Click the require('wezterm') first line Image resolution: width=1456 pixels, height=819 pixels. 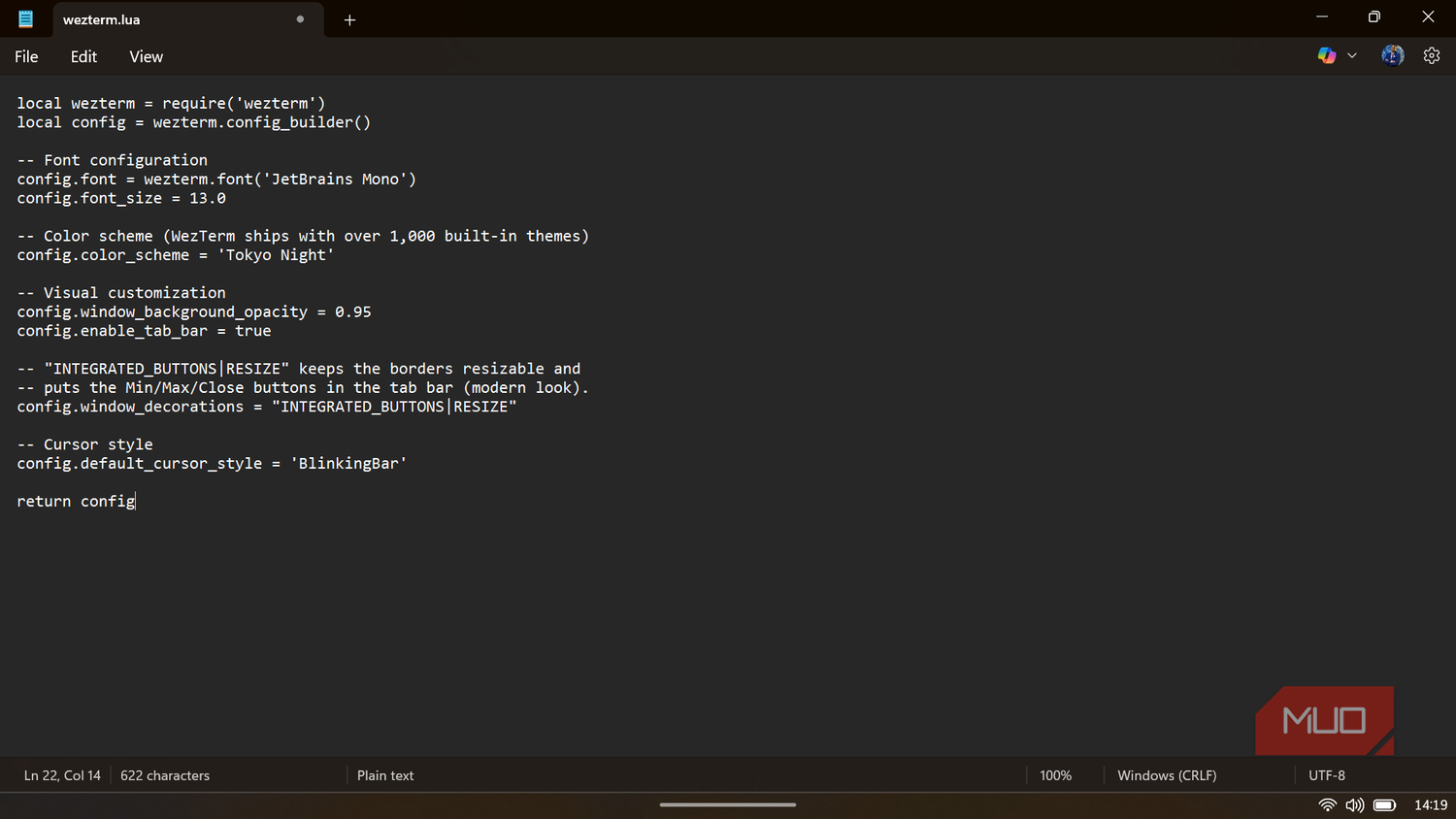point(171,104)
